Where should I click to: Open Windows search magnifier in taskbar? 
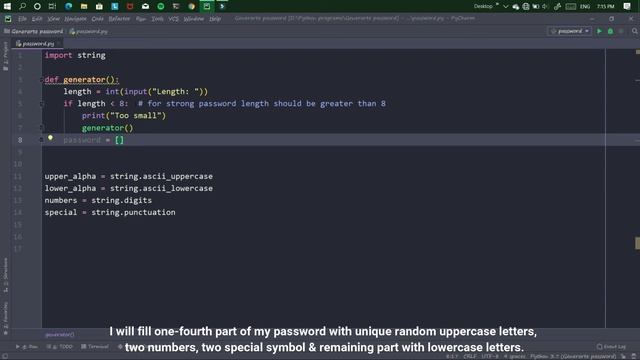pos(22,6)
